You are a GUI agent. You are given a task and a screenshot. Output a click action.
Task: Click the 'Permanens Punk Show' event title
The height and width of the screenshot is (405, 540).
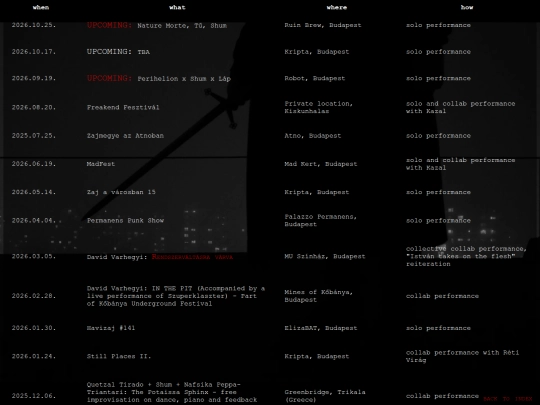coord(125,220)
